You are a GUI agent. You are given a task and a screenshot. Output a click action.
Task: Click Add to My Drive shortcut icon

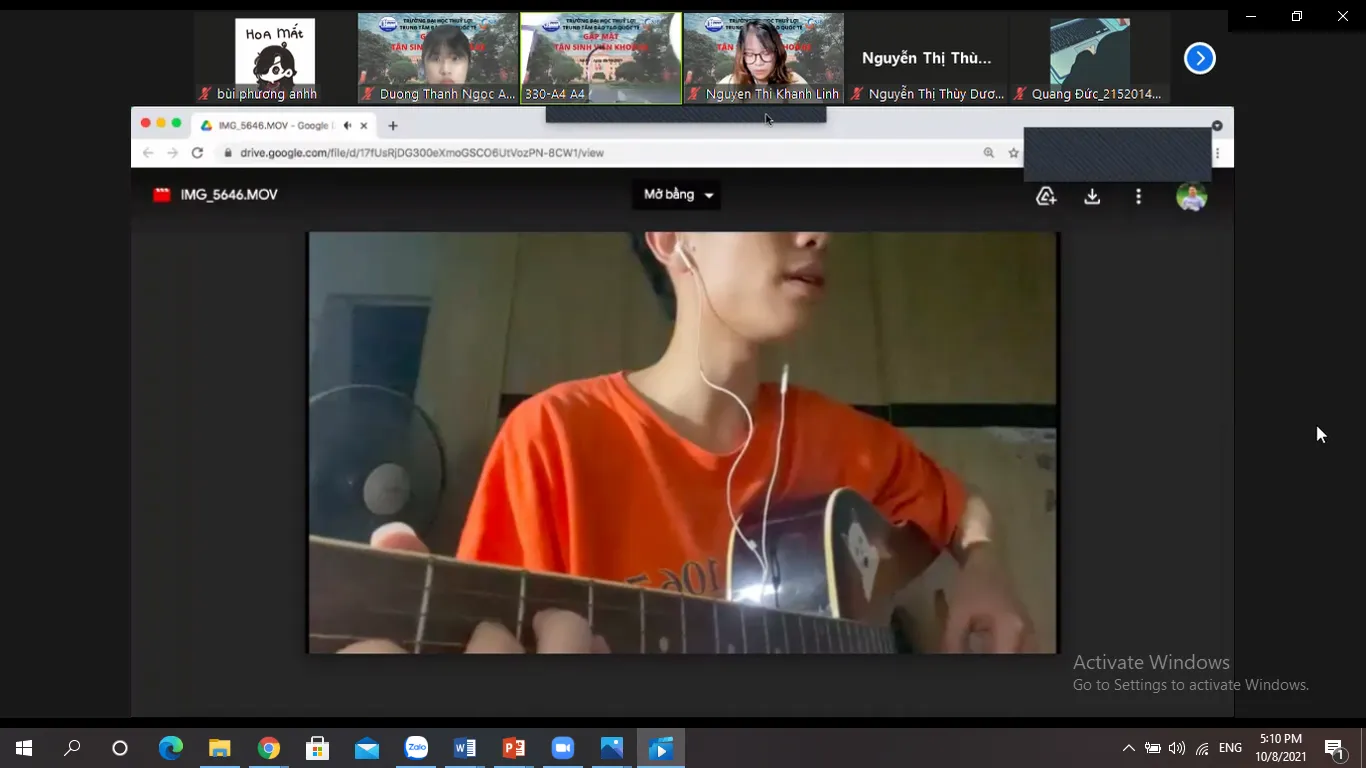tap(1046, 197)
